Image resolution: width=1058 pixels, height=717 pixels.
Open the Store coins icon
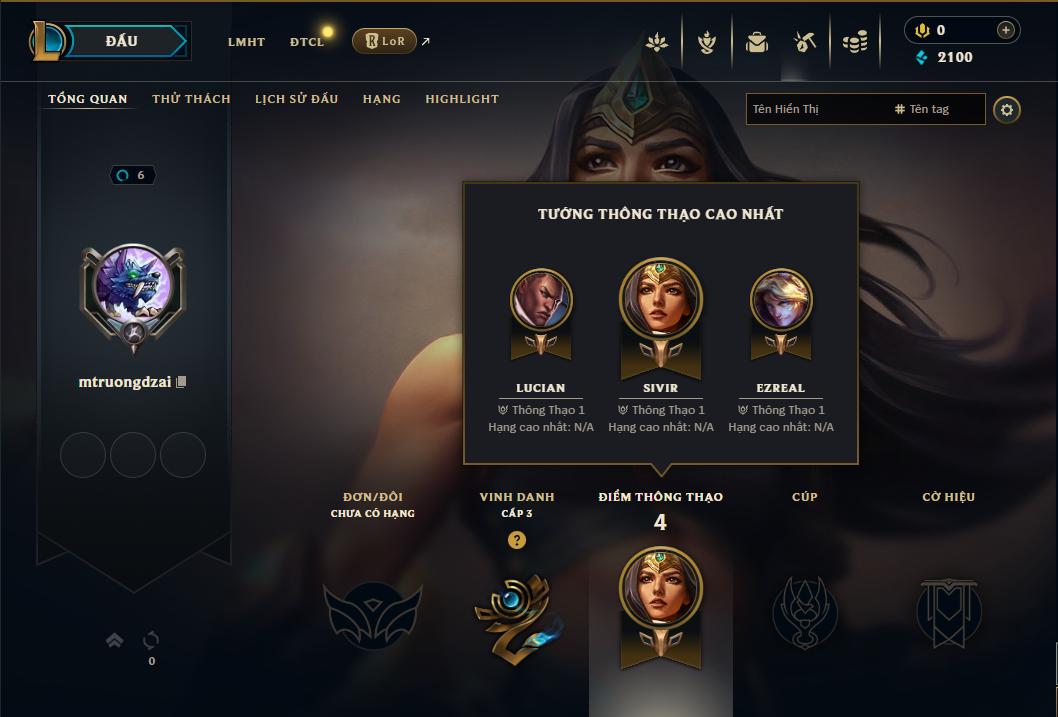[x=855, y=42]
